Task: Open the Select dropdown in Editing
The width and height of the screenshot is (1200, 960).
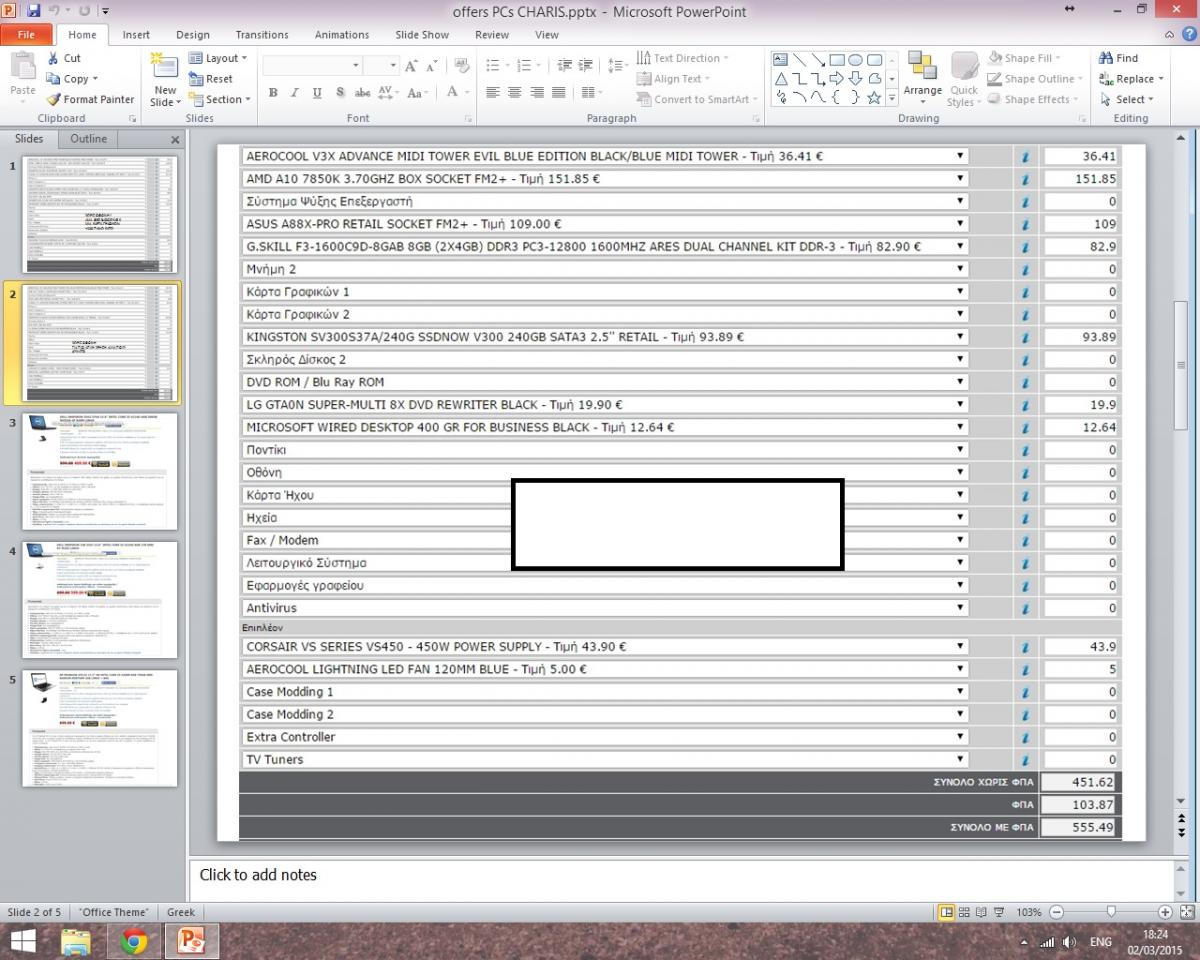Action: point(1127,99)
